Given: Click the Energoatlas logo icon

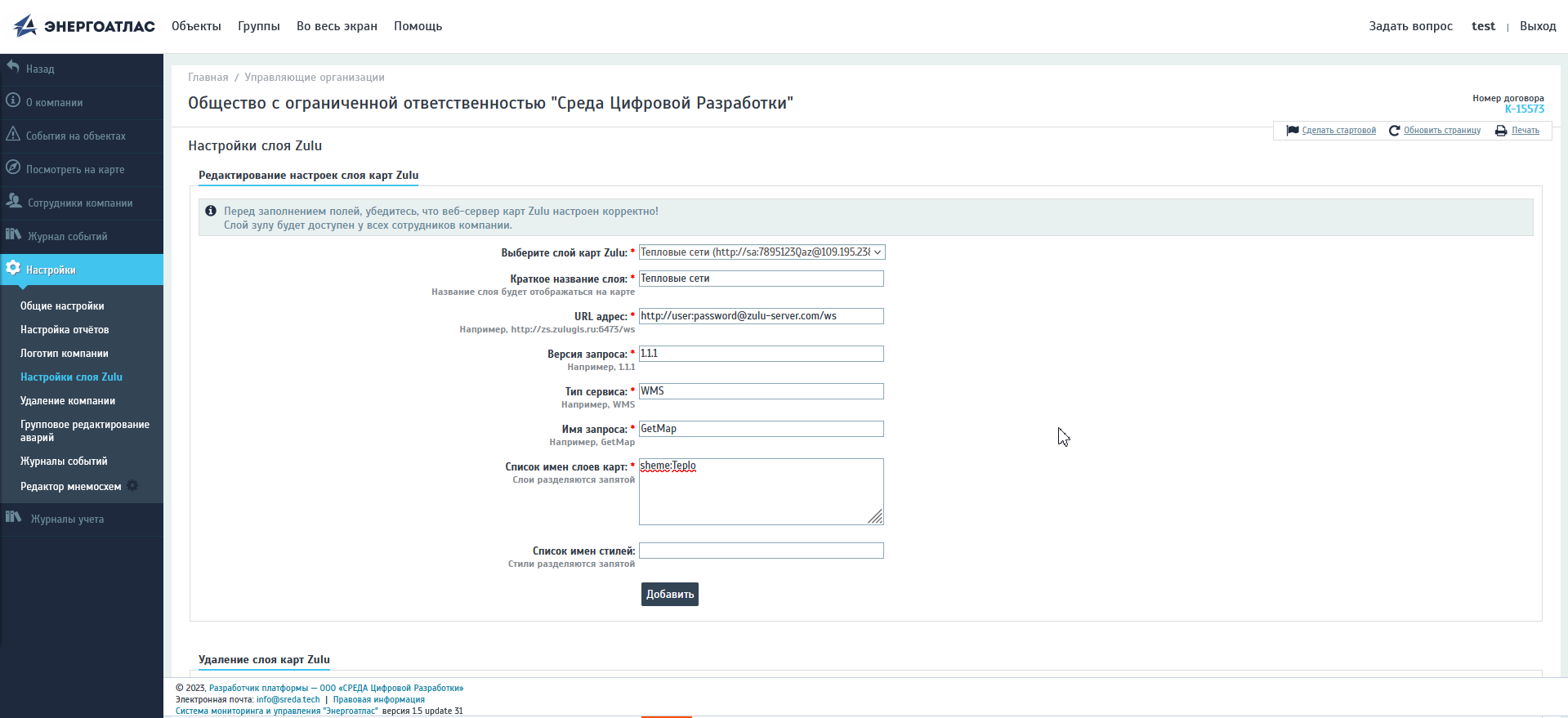Looking at the screenshot, I should (25, 26).
